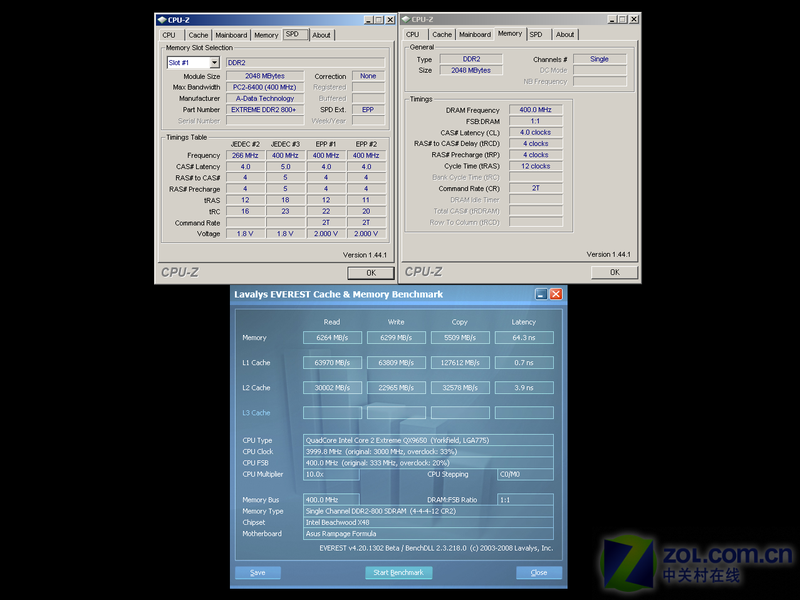
Task: Click the Start Benchmark button
Action: (398, 572)
